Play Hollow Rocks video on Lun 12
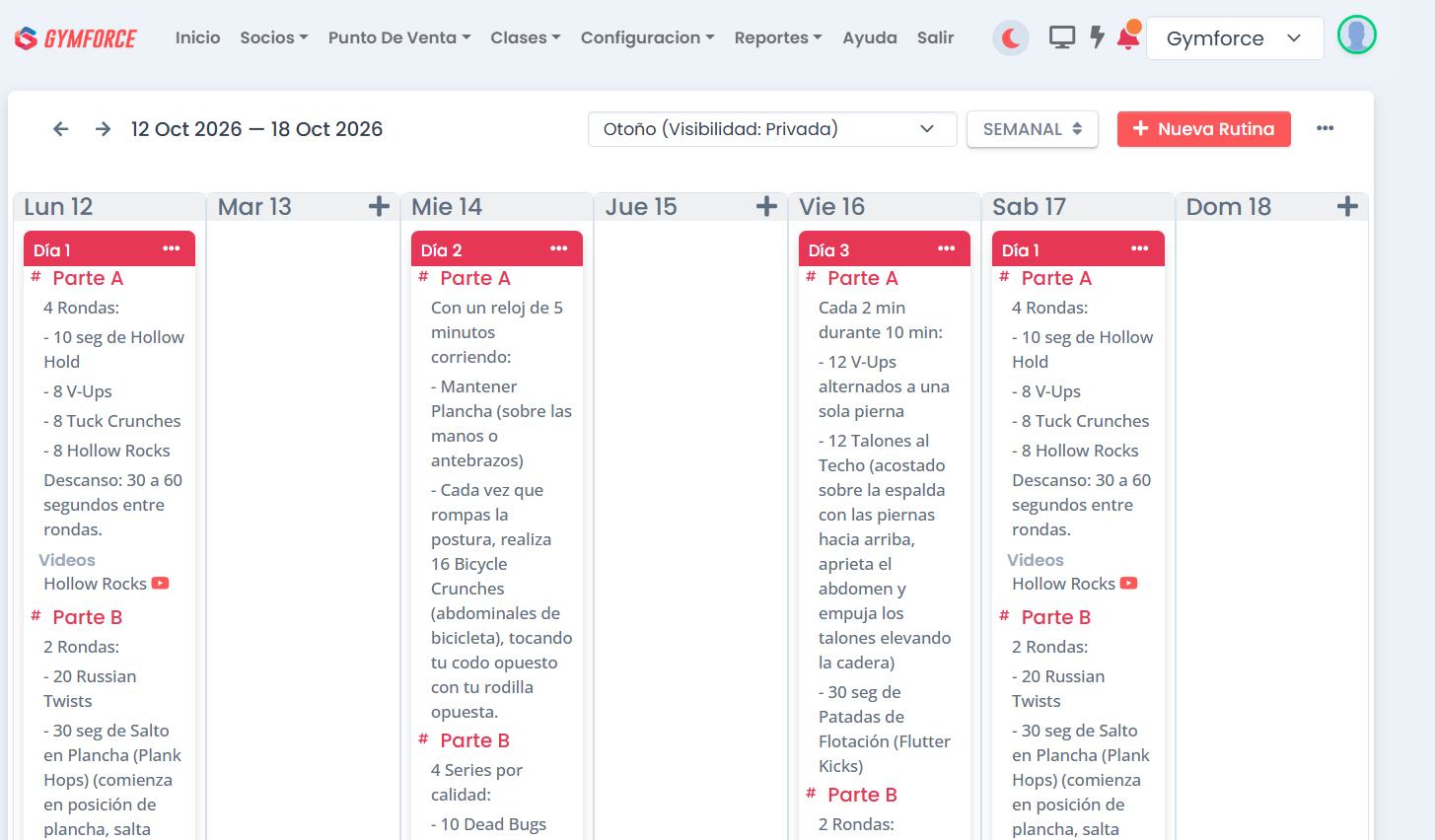The width and height of the screenshot is (1435, 840). tap(161, 584)
